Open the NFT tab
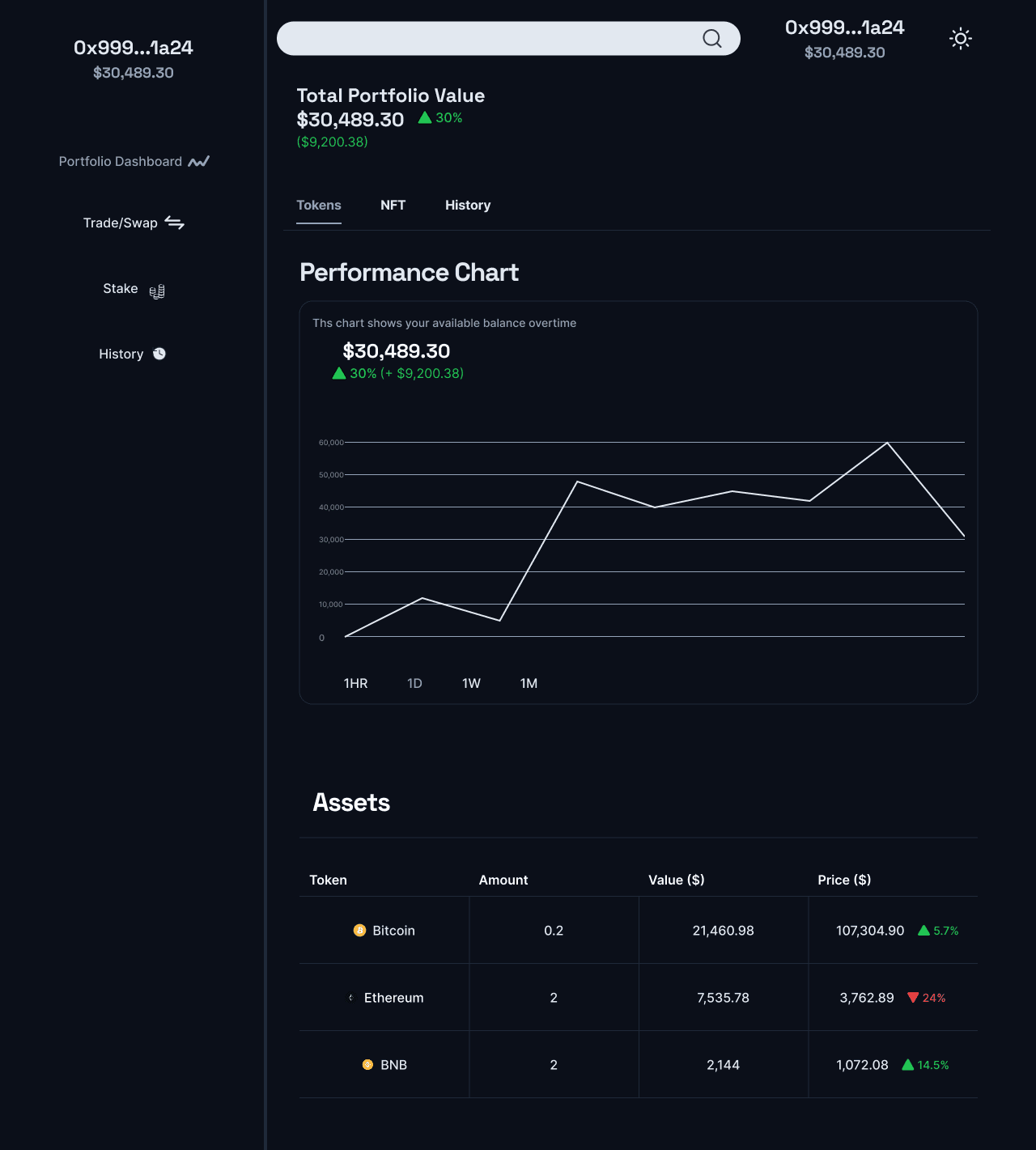The image size is (1036, 1150). 393,205
